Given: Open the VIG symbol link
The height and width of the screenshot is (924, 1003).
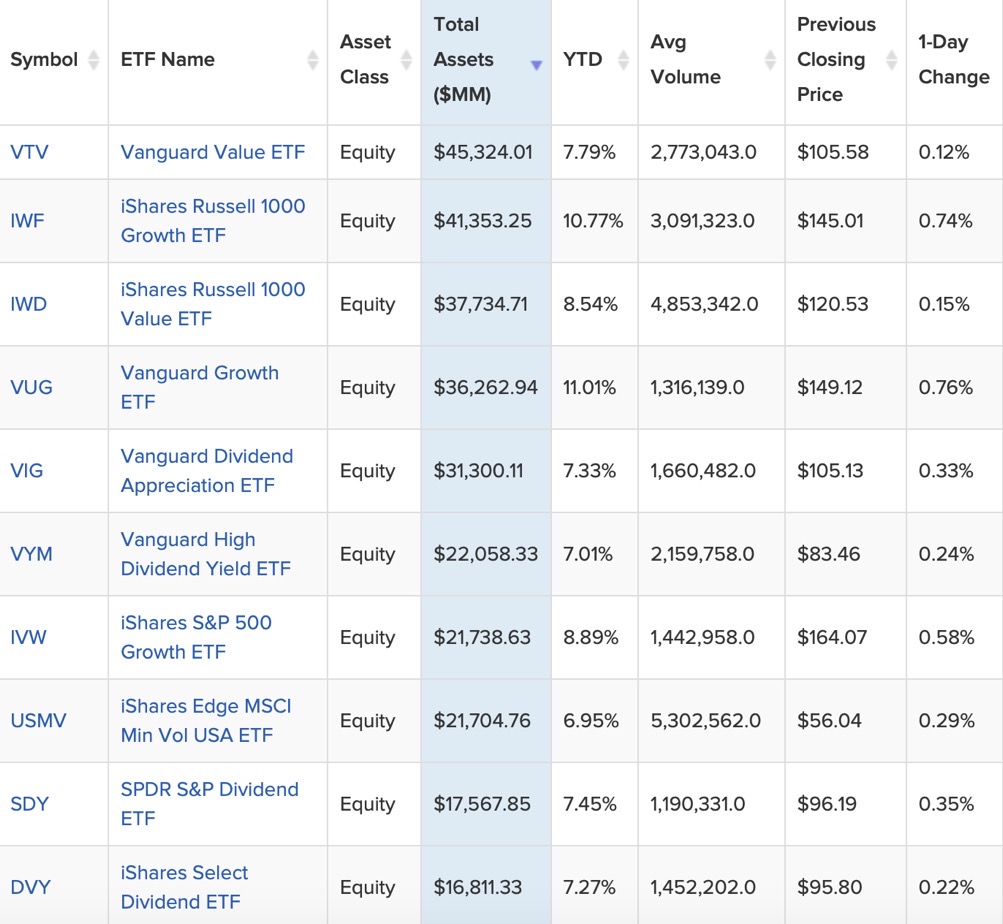Looking at the screenshot, I should [x=27, y=470].
